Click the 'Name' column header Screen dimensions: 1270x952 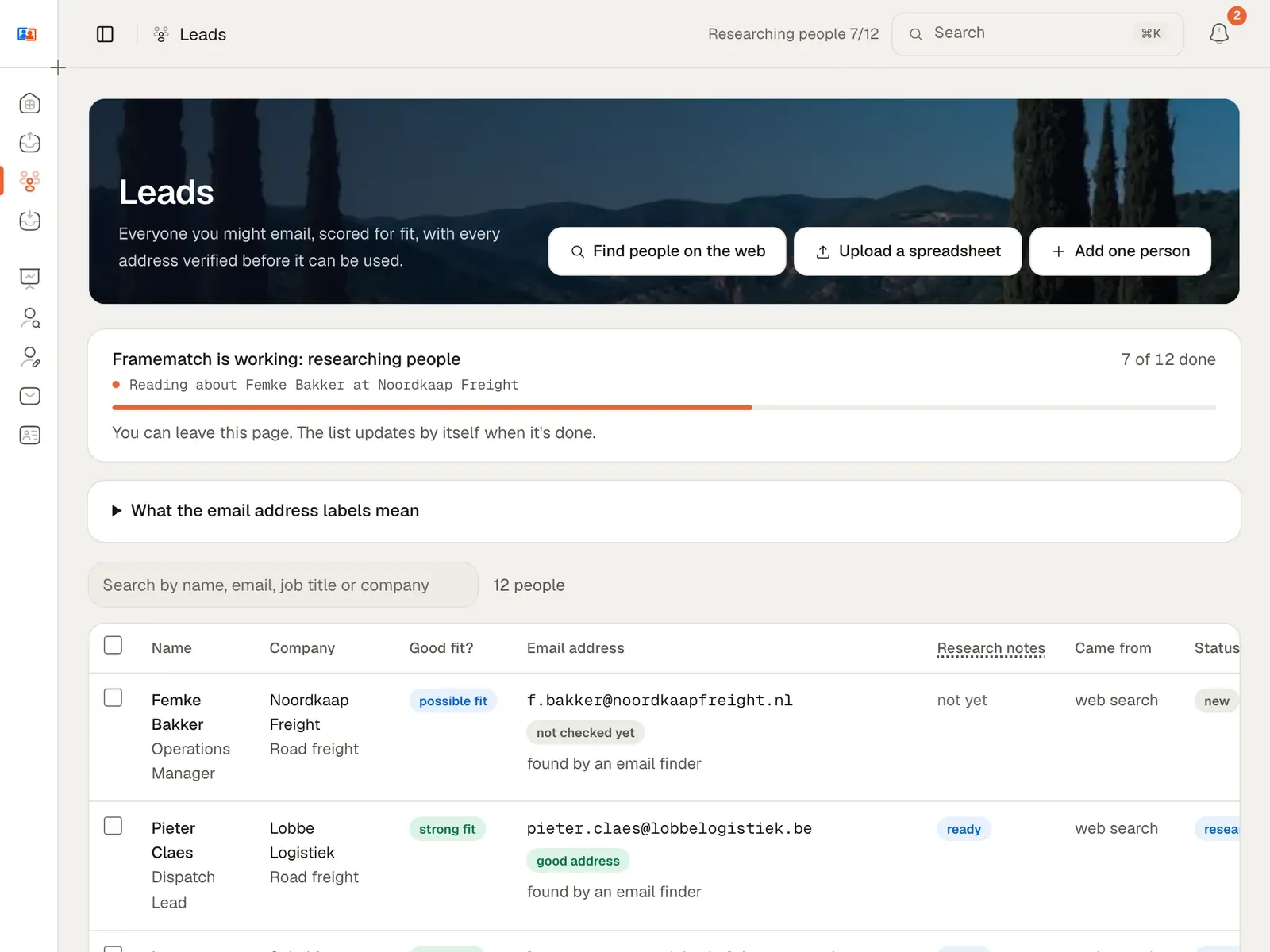(171, 648)
